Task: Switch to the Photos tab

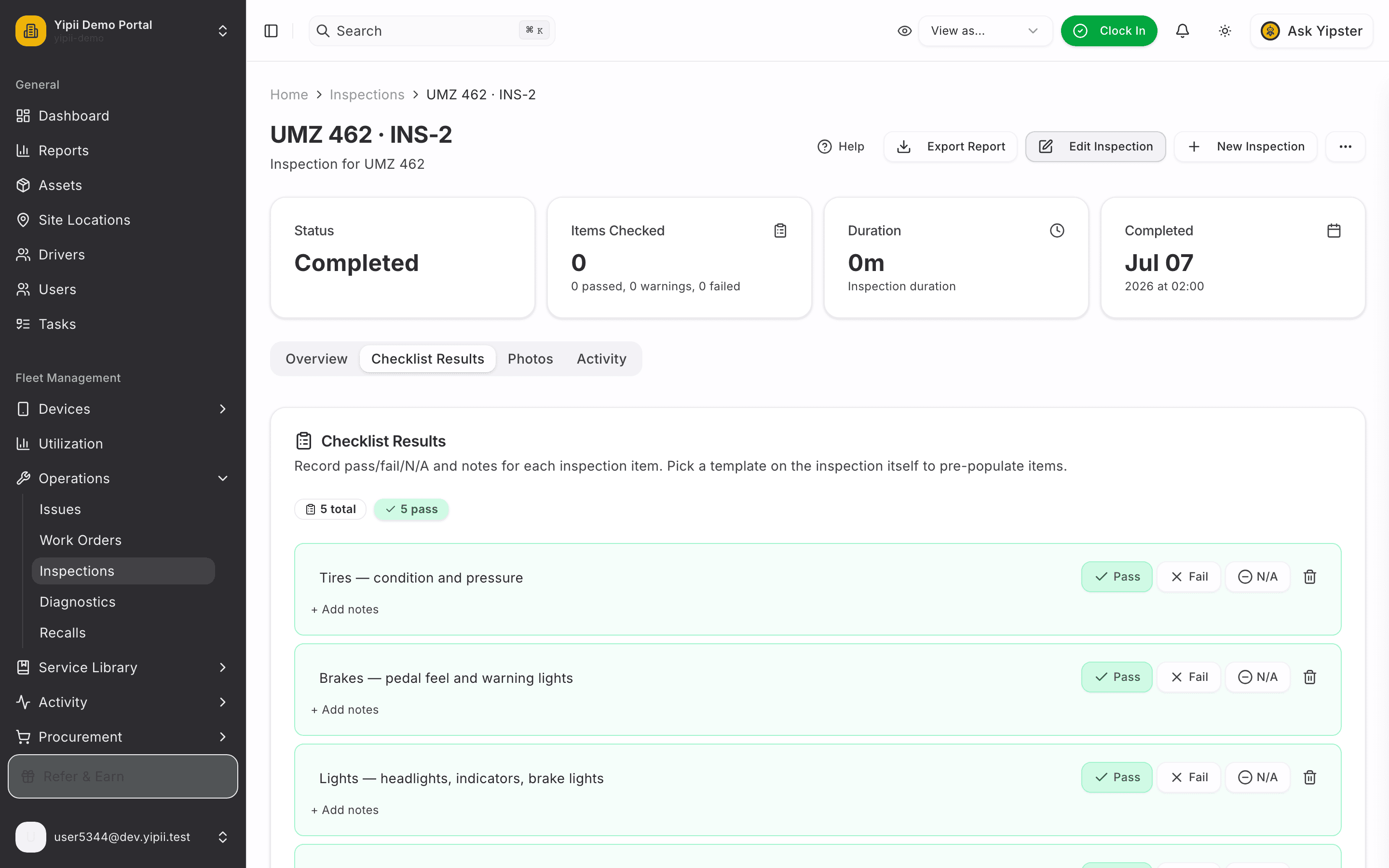Action: click(x=531, y=359)
